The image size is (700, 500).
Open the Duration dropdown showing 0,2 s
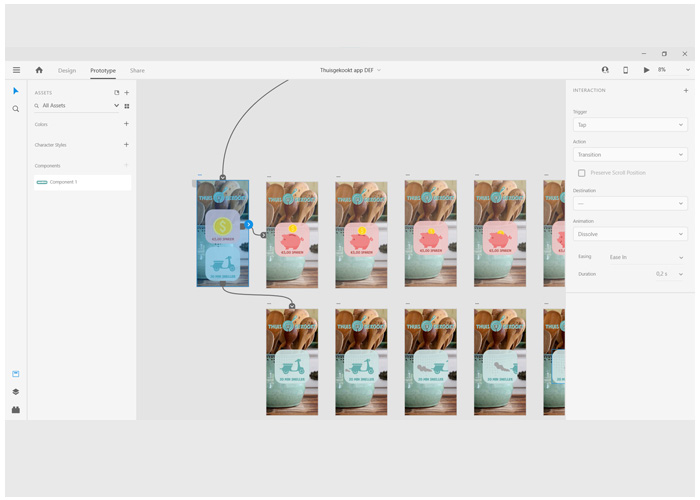coord(669,274)
